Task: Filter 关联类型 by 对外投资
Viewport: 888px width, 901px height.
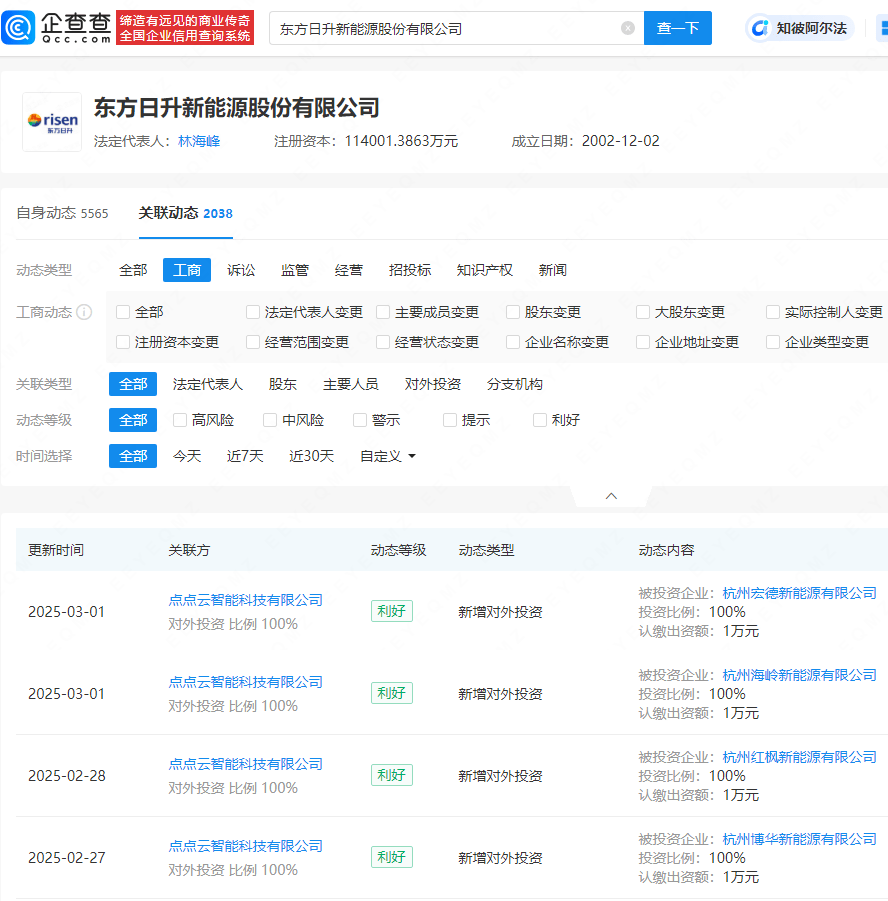Action: 432,384
